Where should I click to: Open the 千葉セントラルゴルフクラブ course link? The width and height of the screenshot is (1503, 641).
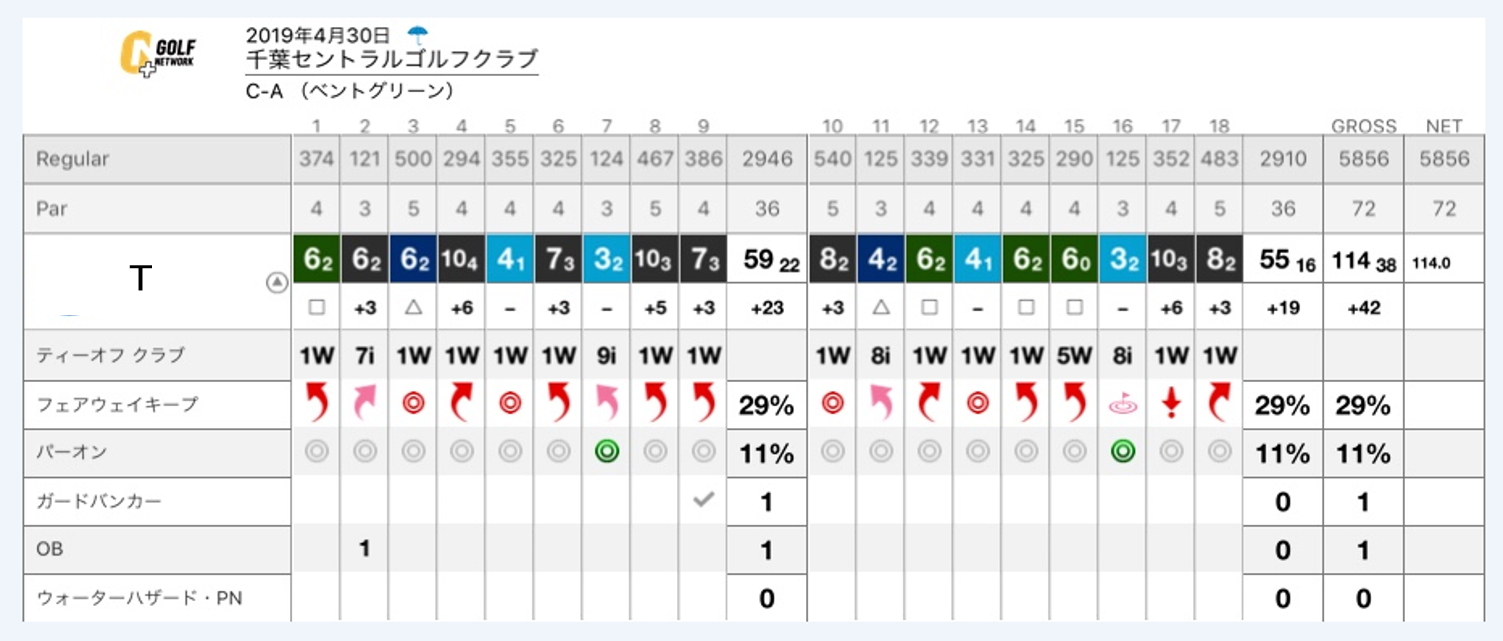(392, 59)
